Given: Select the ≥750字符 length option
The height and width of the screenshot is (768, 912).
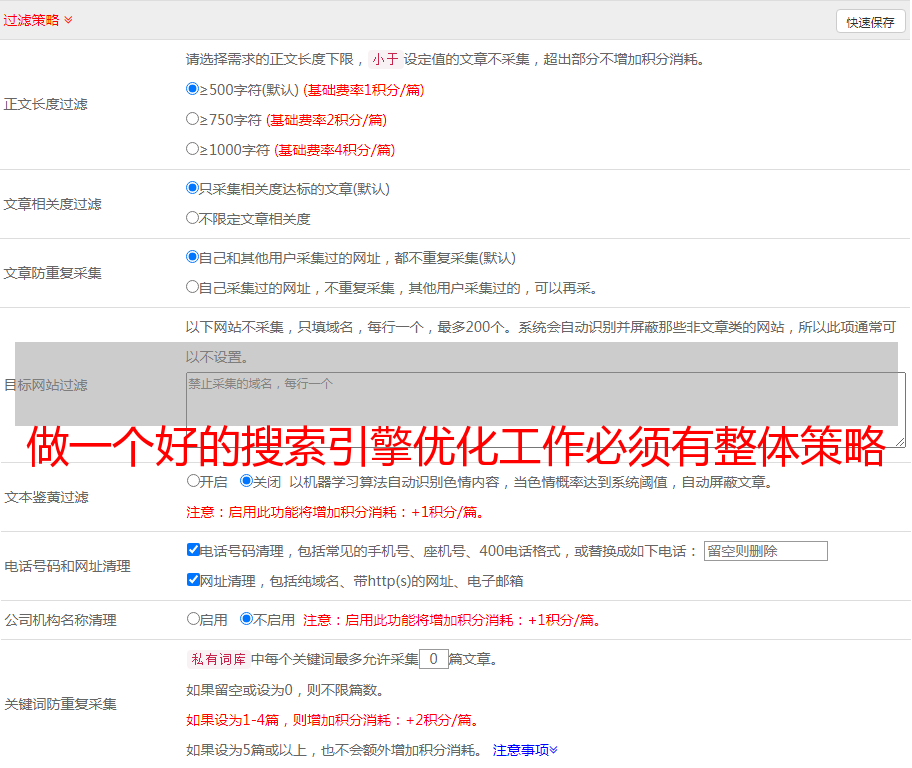Looking at the screenshot, I should 193,119.
